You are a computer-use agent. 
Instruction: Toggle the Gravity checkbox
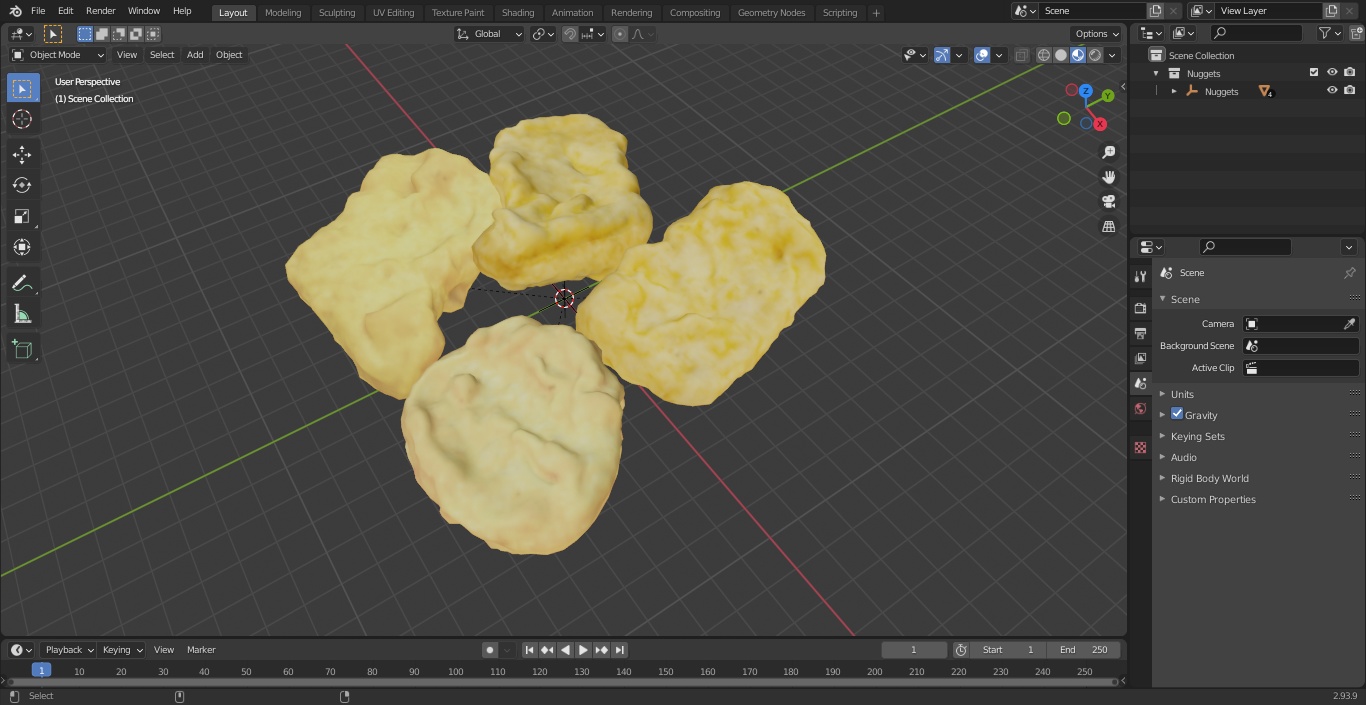[1177, 414]
